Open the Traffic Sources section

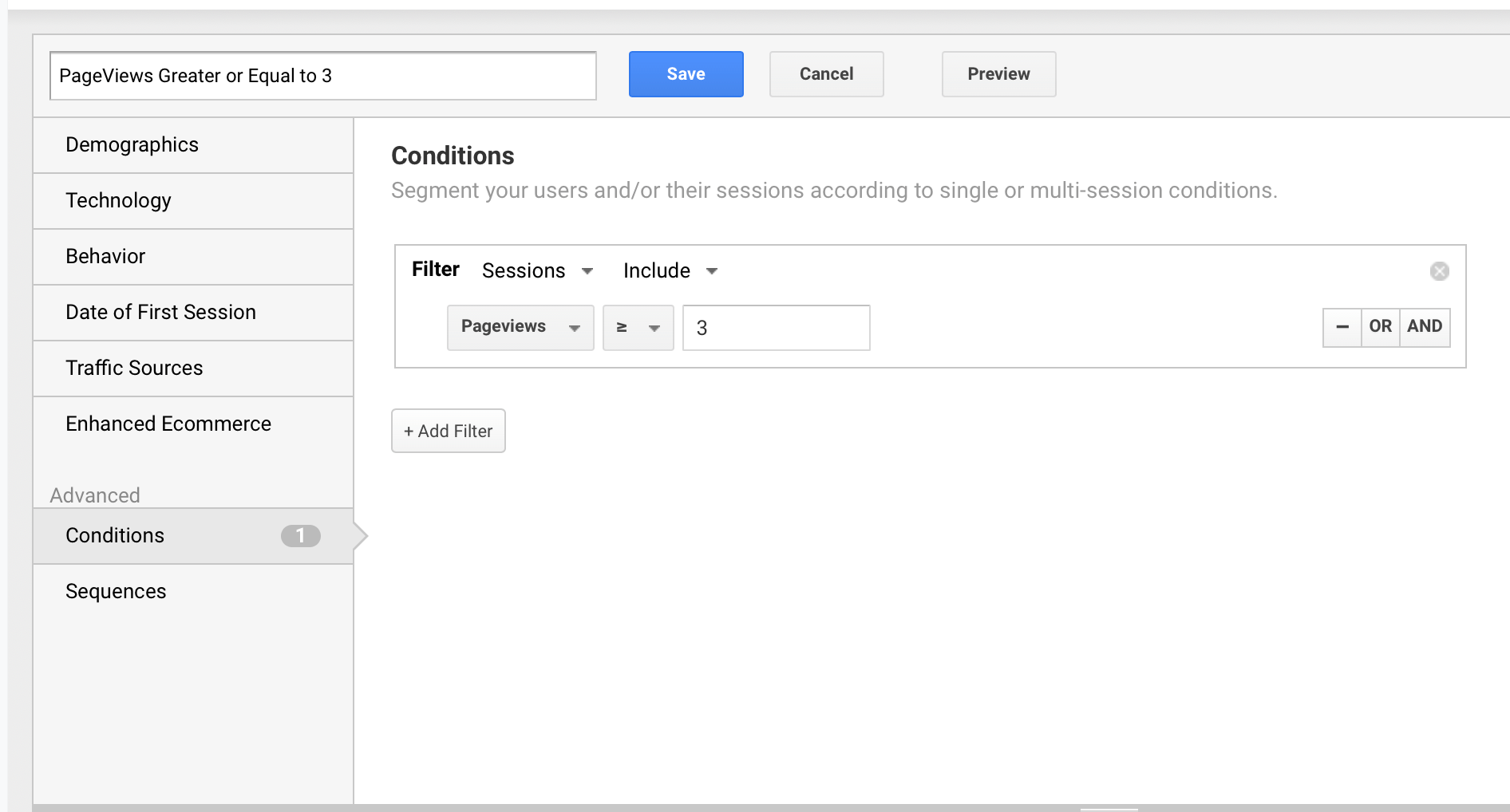pos(134,369)
